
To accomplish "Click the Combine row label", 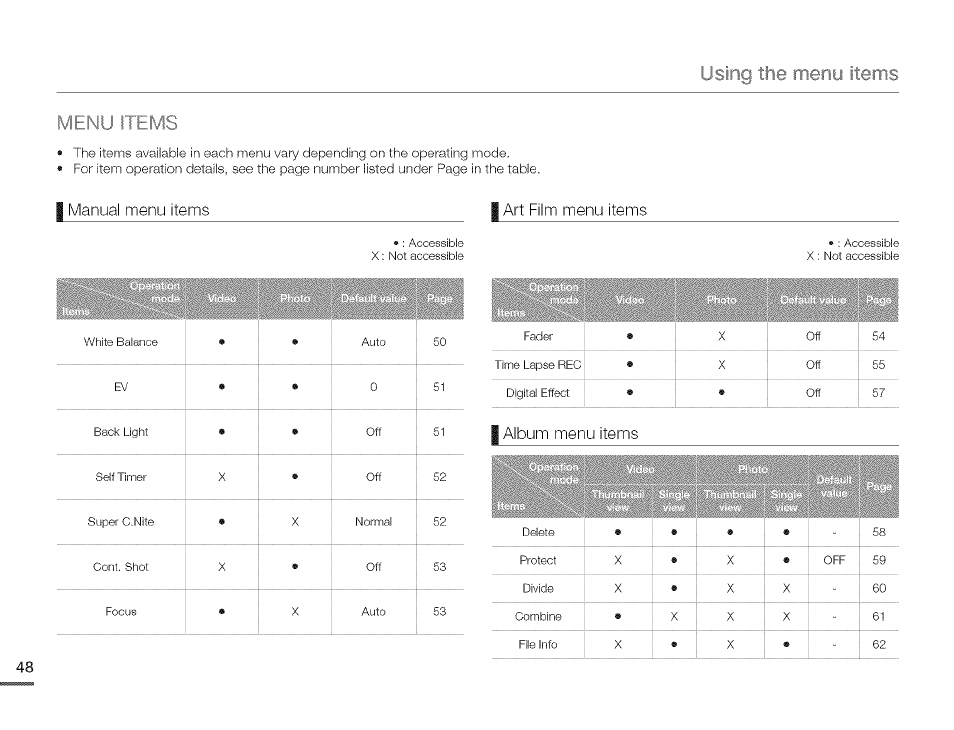I will (x=538, y=616).
